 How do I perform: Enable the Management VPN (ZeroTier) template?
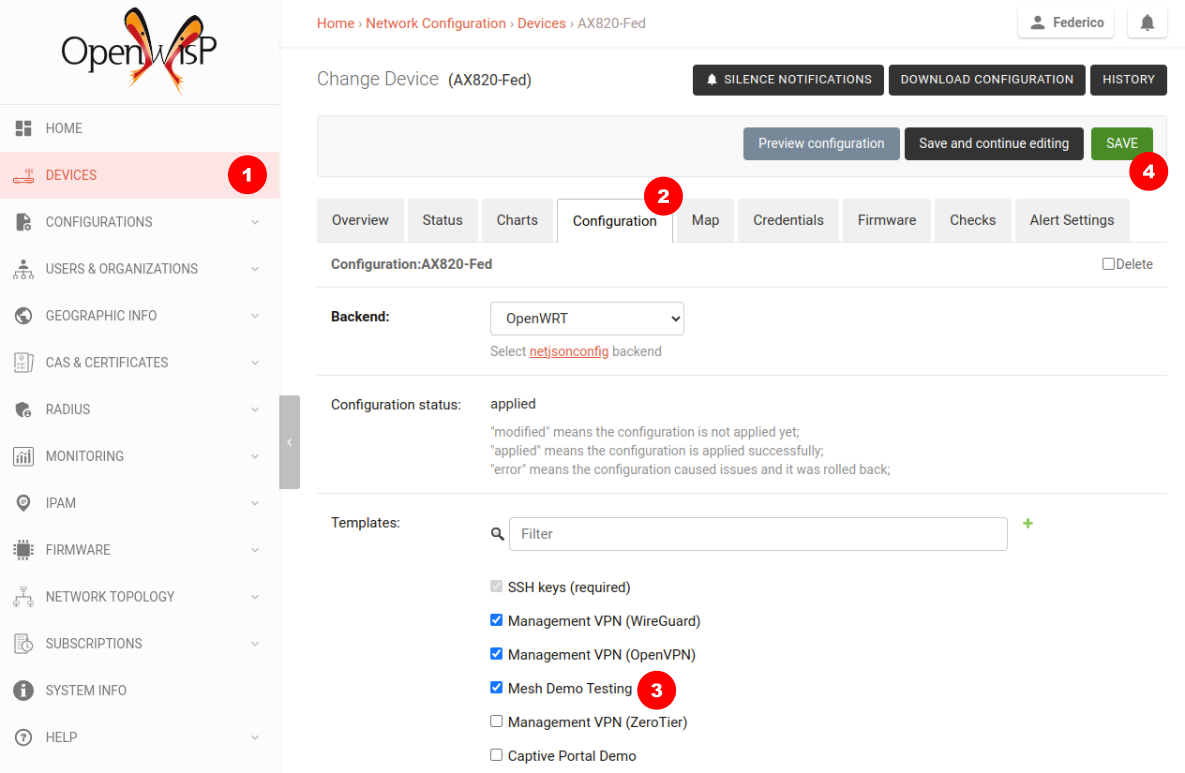pos(496,720)
